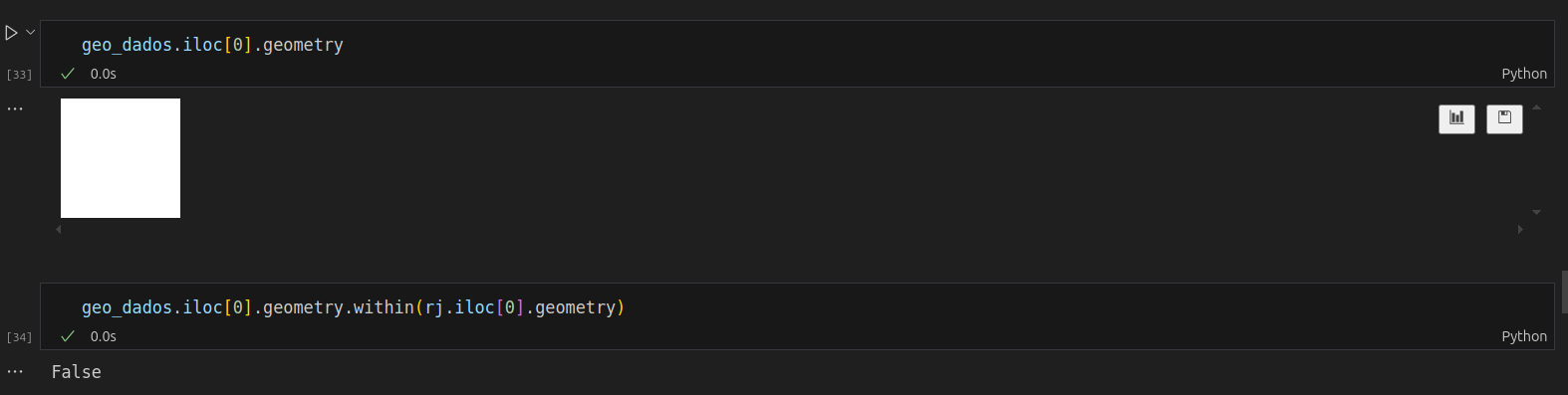Click green success checkmark of cell 33
This screenshot has height=395, width=1568.
coord(68,74)
